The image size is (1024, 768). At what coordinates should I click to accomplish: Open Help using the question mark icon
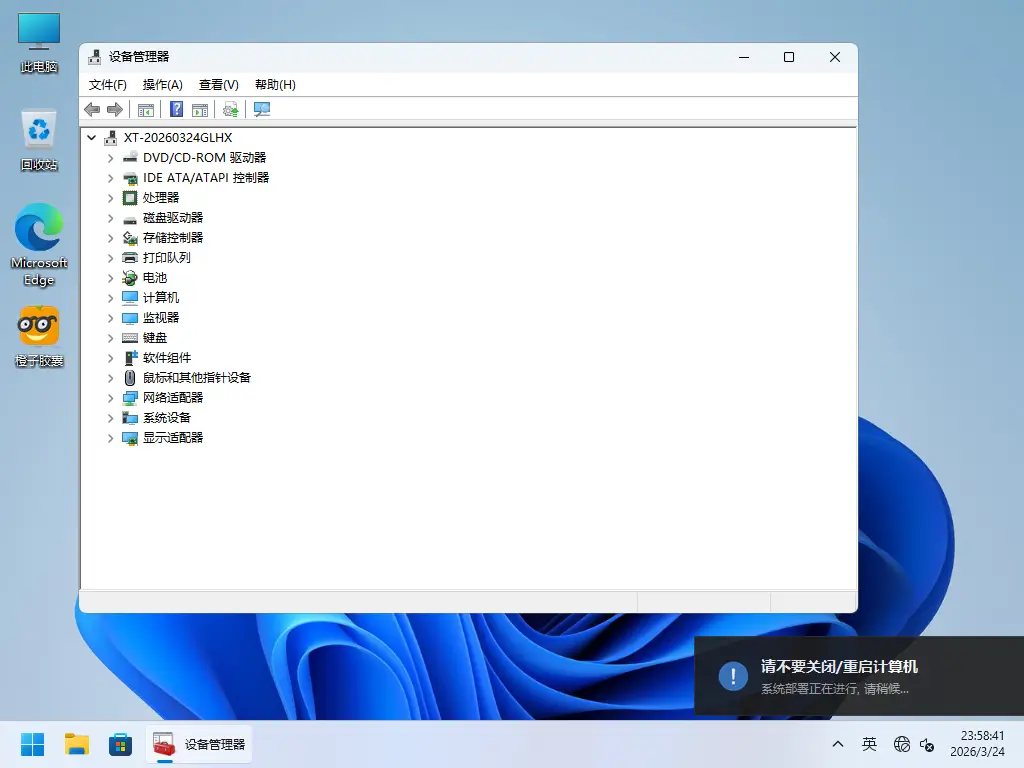[176, 109]
